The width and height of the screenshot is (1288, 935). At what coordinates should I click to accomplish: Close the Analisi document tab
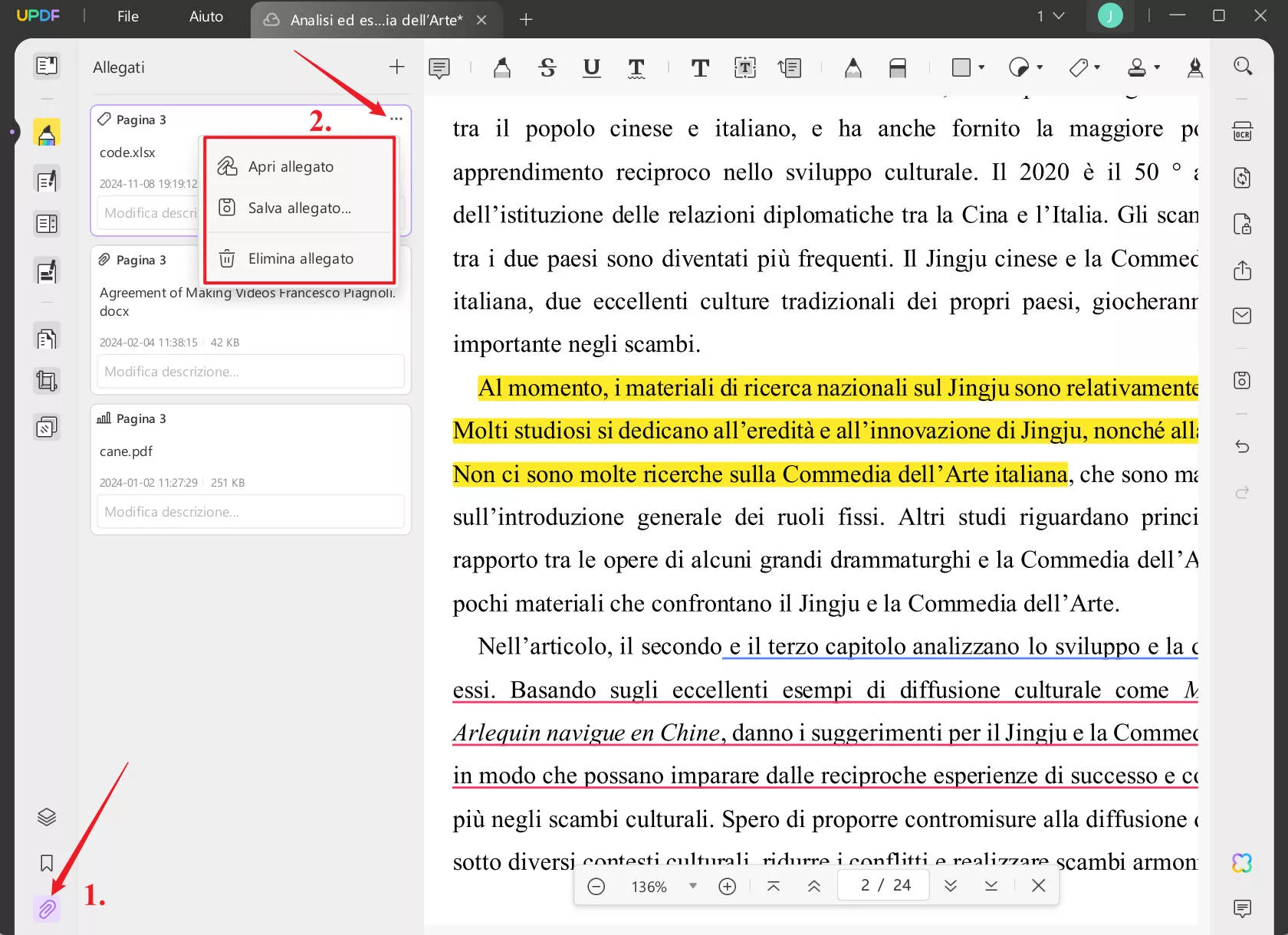pyautogui.click(x=481, y=20)
